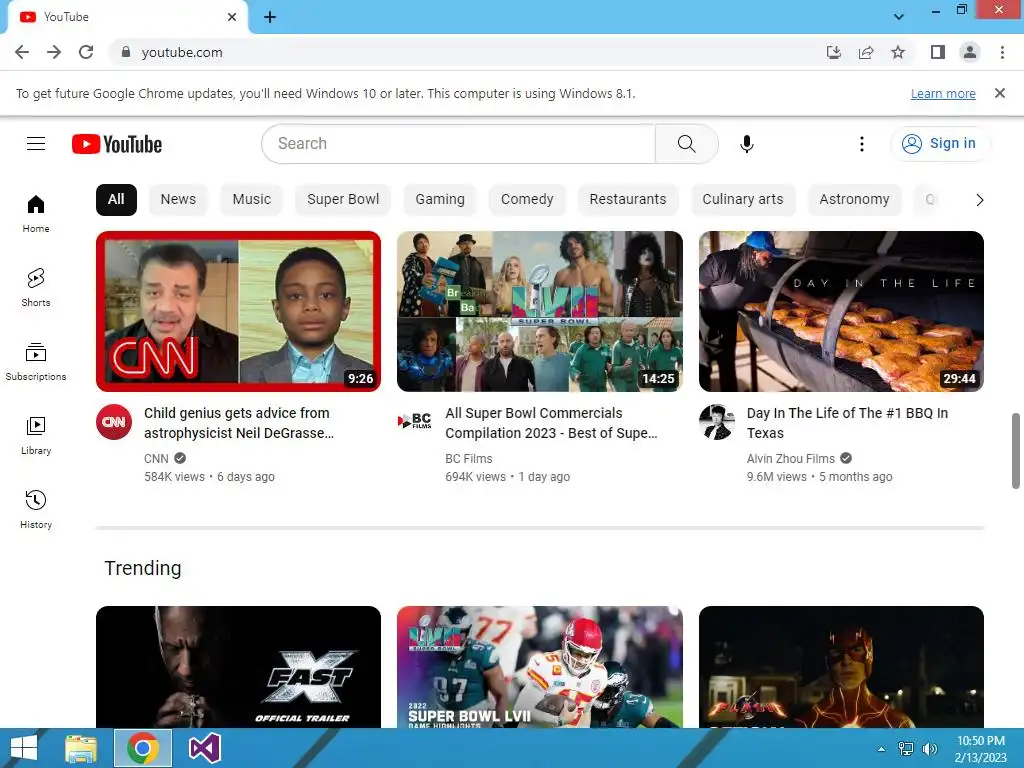Click the install app icon in address bar
The width and height of the screenshot is (1024, 768).
(x=834, y=52)
